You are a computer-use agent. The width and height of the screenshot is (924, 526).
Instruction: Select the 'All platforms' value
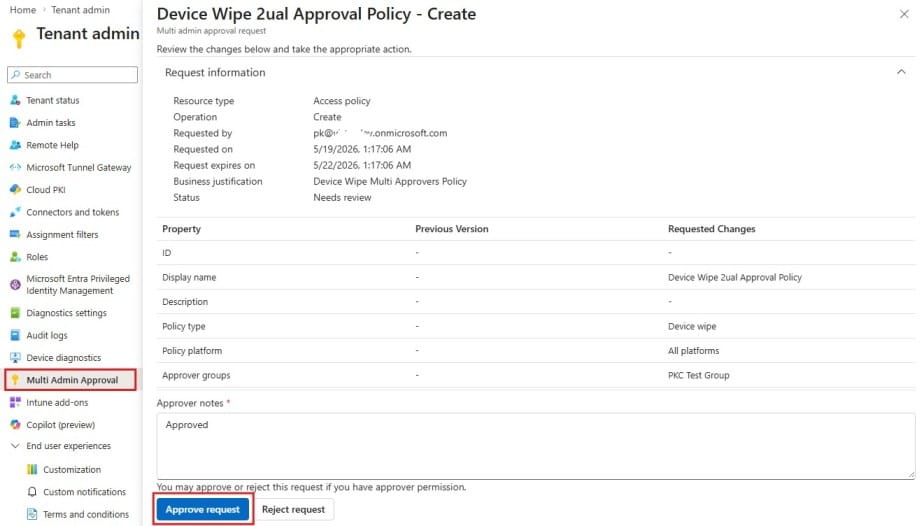click(x=694, y=350)
